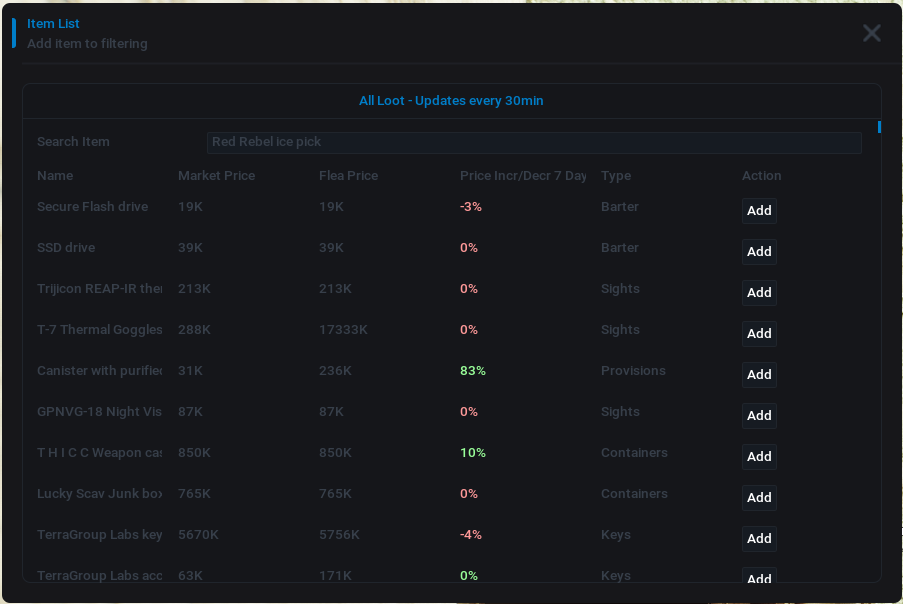Add Lucky Scav Junk box item
The height and width of the screenshot is (604, 903).
[x=759, y=498]
